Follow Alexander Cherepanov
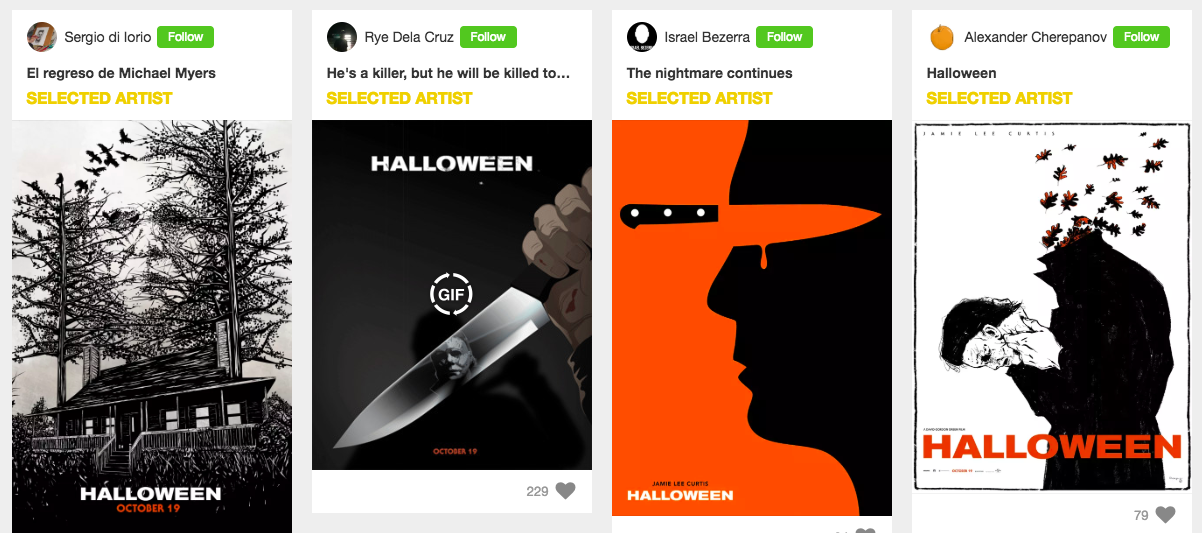 pyautogui.click(x=1141, y=37)
